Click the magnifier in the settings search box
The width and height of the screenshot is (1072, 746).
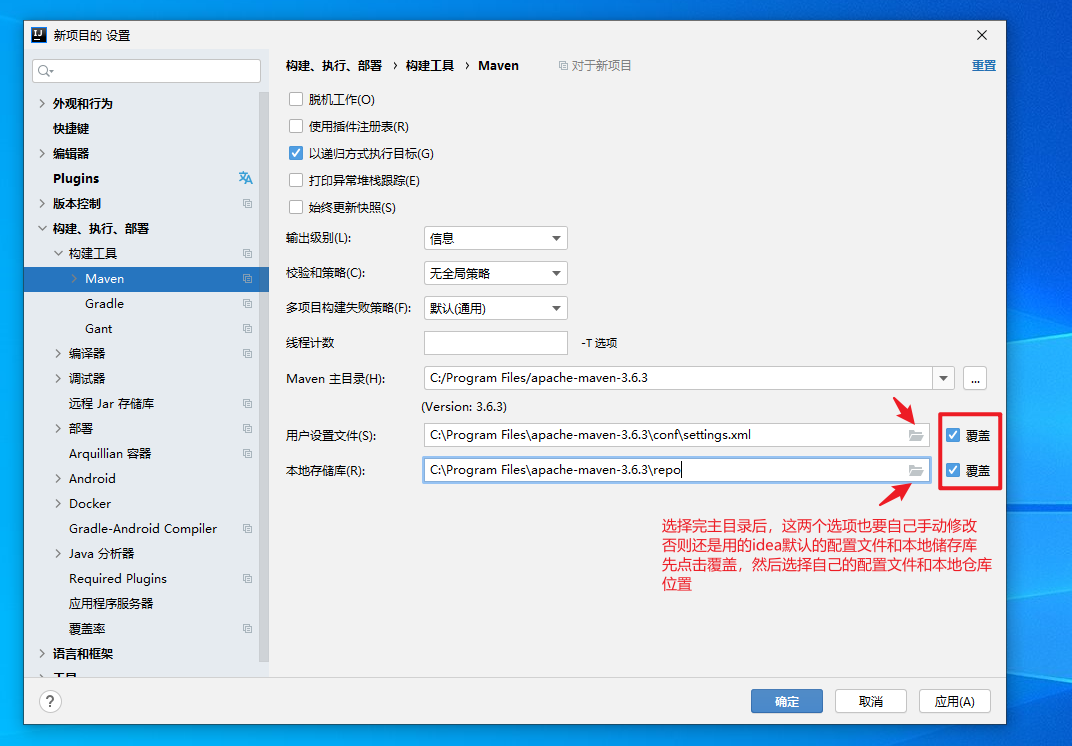46,71
